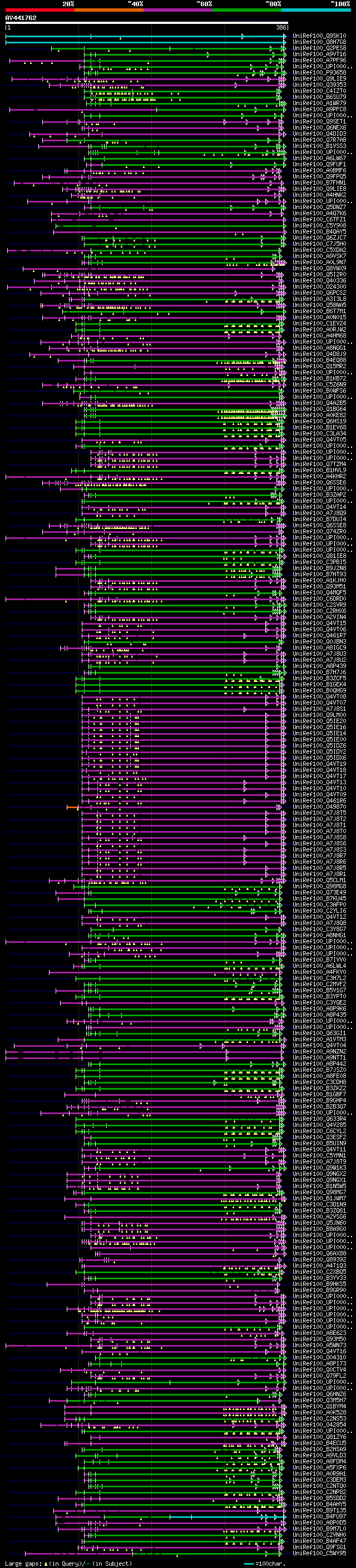
Task: Click the white query sequence bar
Action: (146, 23)
